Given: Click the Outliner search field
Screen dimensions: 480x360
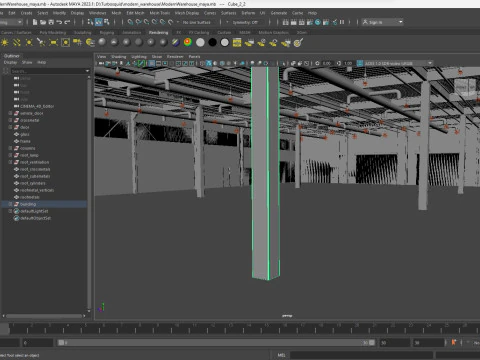Looking at the screenshot, I should point(48,71).
